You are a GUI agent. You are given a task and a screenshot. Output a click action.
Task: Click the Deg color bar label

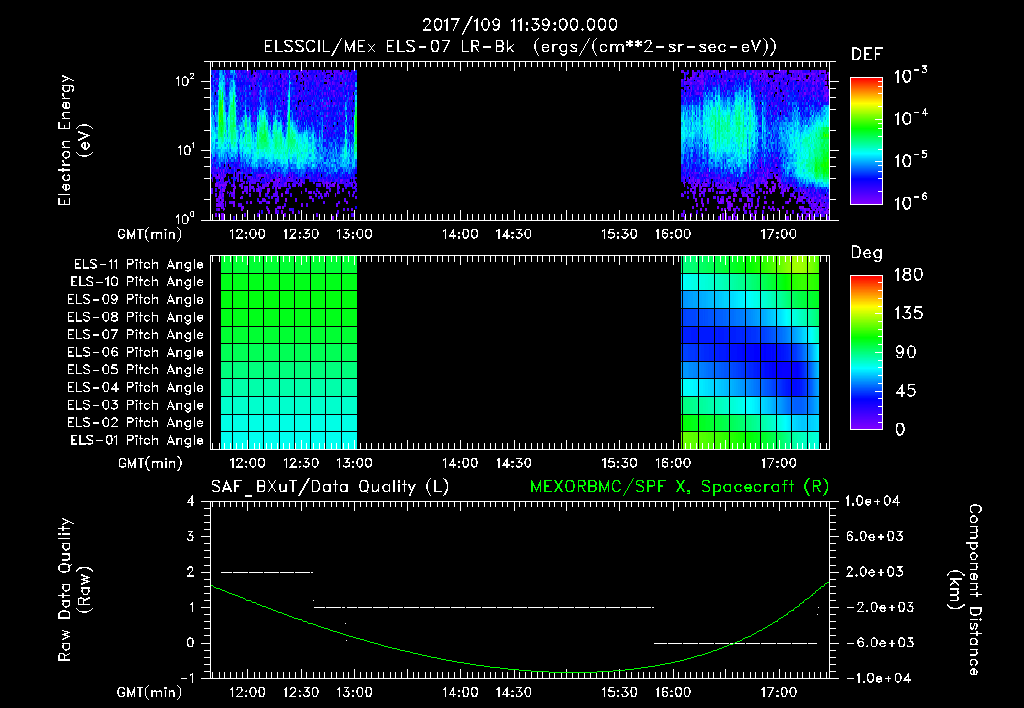pos(867,253)
